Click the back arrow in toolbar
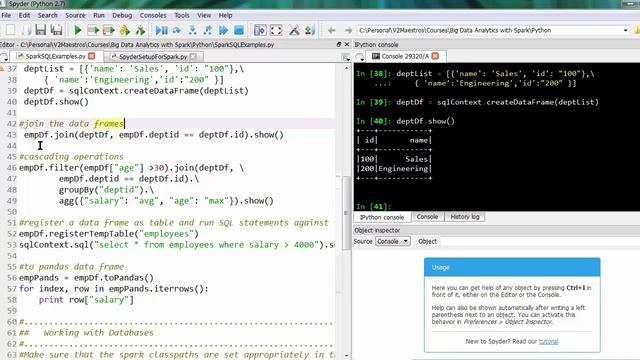This screenshot has width=640, height=360. 331,30
